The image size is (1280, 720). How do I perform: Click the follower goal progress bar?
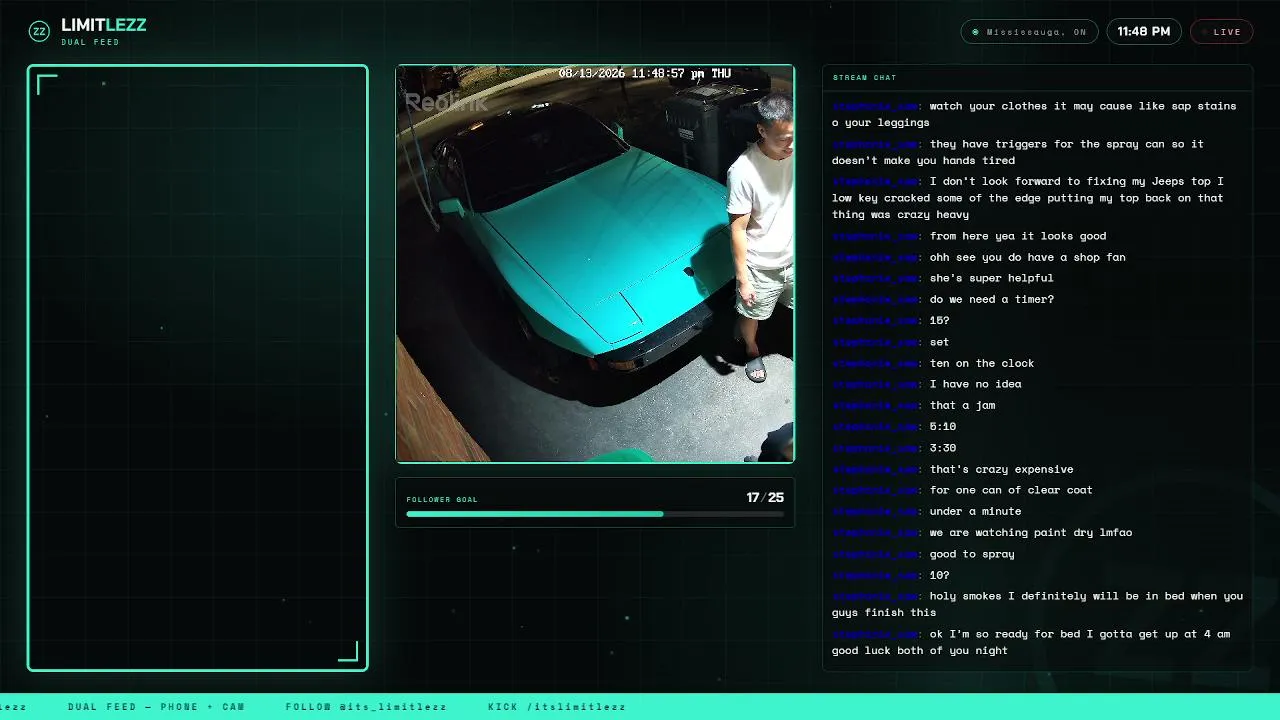(595, 514)
